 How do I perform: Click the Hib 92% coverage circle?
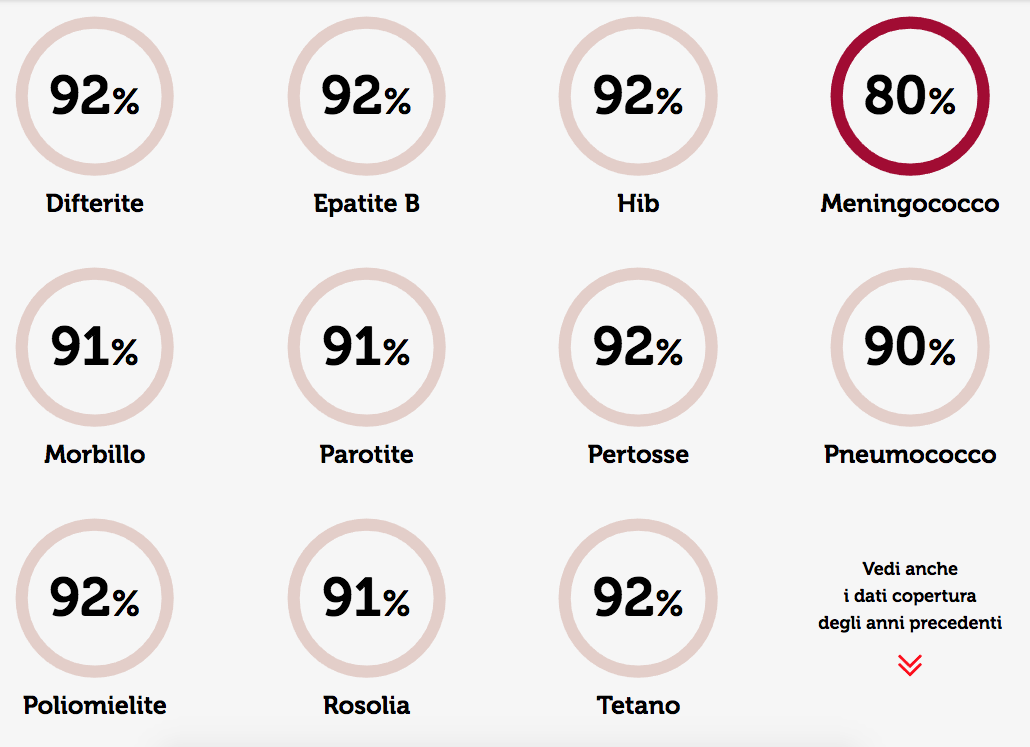pos(638,96)
